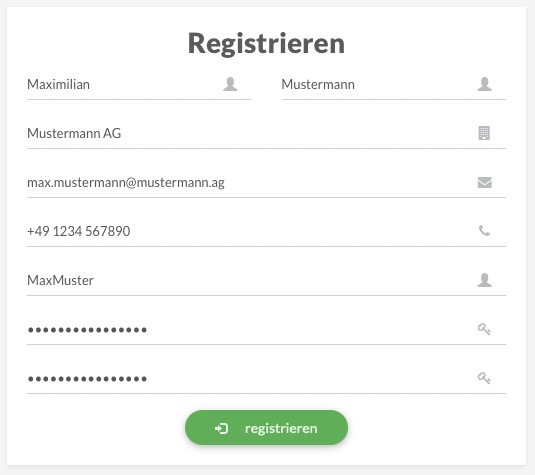This screenshot has height=475, width=535.
Task: Click the person icon beside MaxMuster username
Action: click(485, 280)
